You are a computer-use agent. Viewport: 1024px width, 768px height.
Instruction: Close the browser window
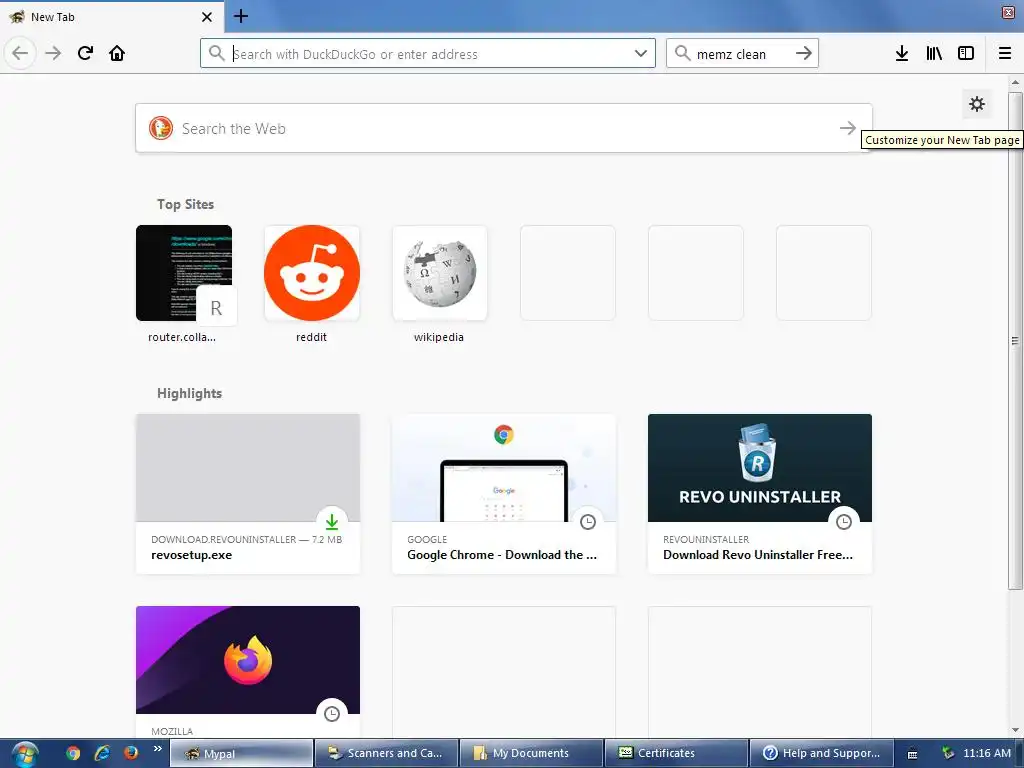pos(1008,12)
